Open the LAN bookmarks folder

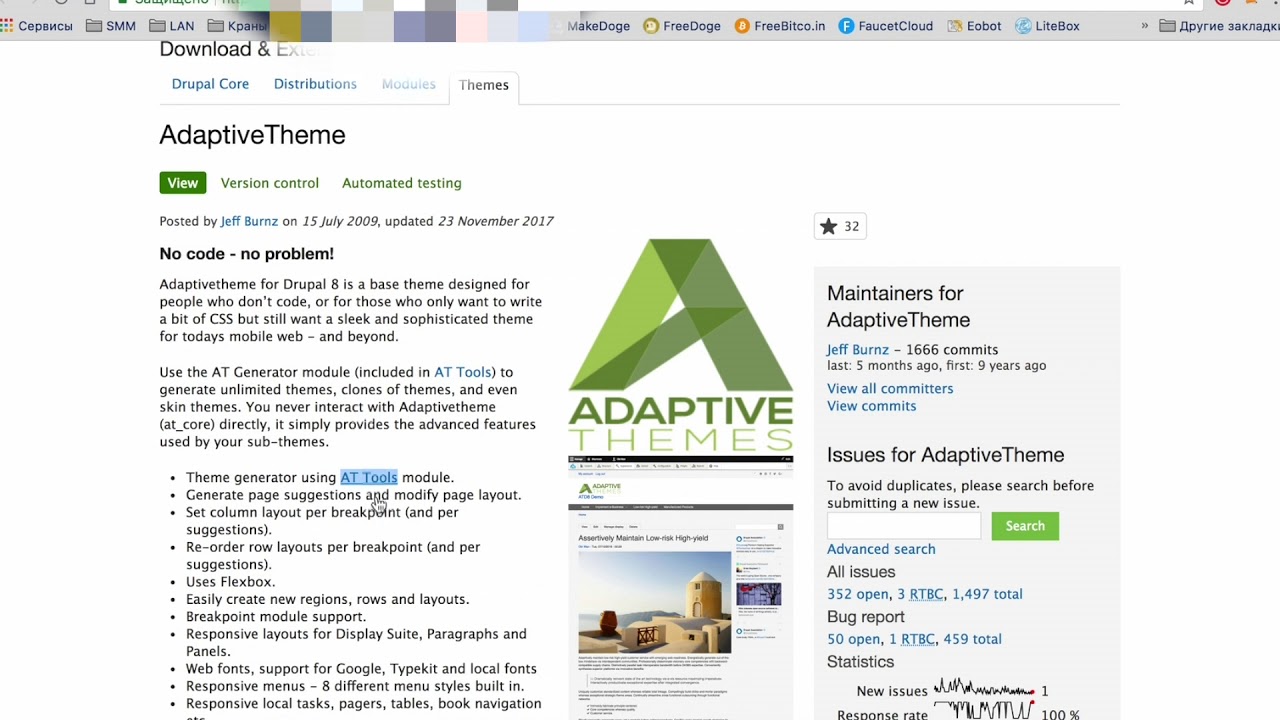click(171, 26)
